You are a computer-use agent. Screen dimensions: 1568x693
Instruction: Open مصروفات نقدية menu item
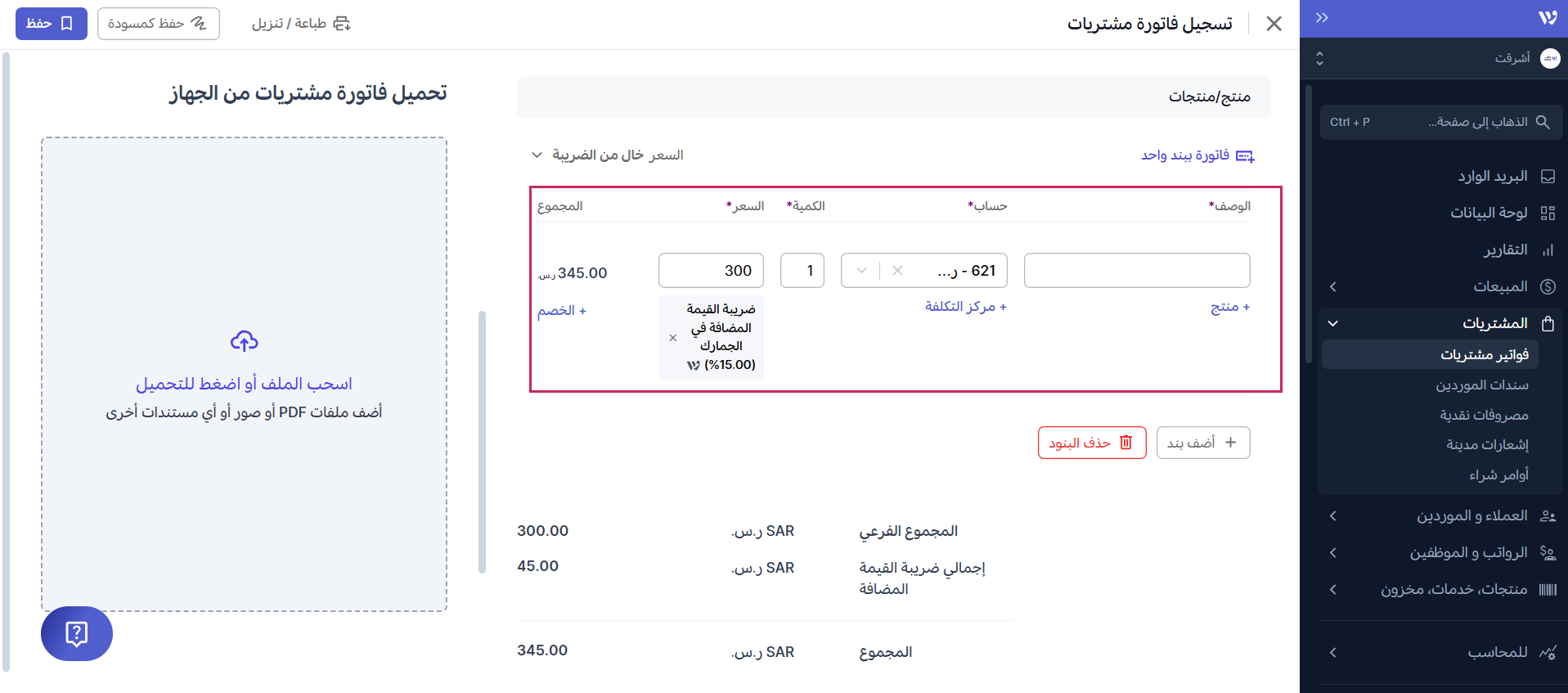pyautogui.click(x=1484, y=415)
